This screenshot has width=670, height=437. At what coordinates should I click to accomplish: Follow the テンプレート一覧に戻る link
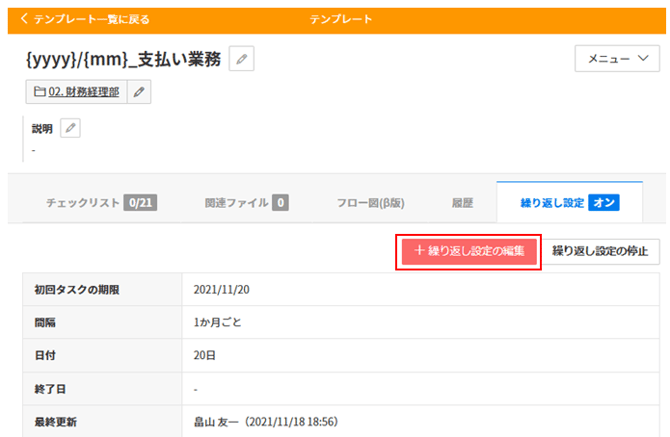point(91,19)
